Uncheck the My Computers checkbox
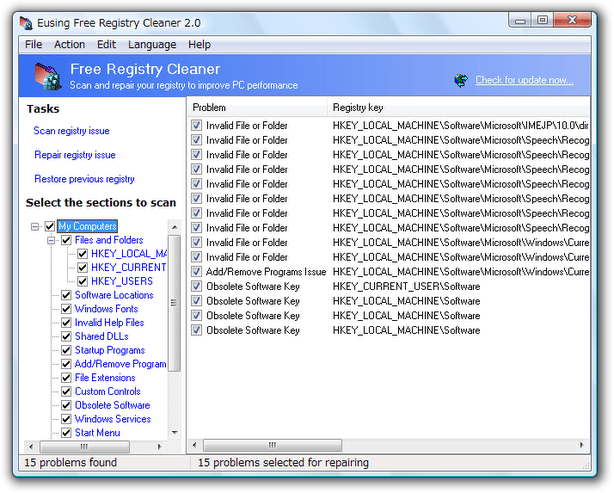This screenshot has height=493, width=614. [50, 226]
